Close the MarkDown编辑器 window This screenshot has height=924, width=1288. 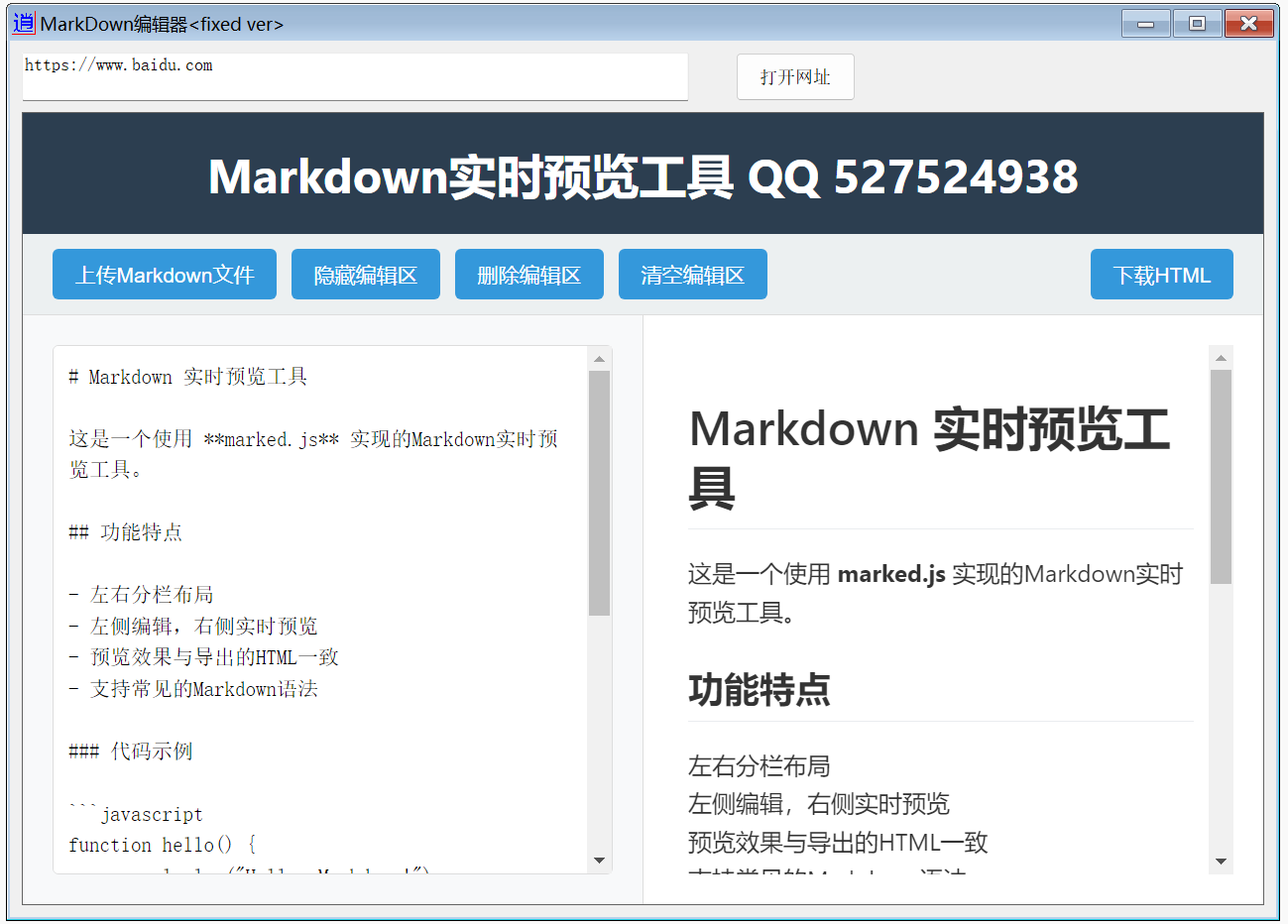pyautogui.click(x=1248, y=23)
